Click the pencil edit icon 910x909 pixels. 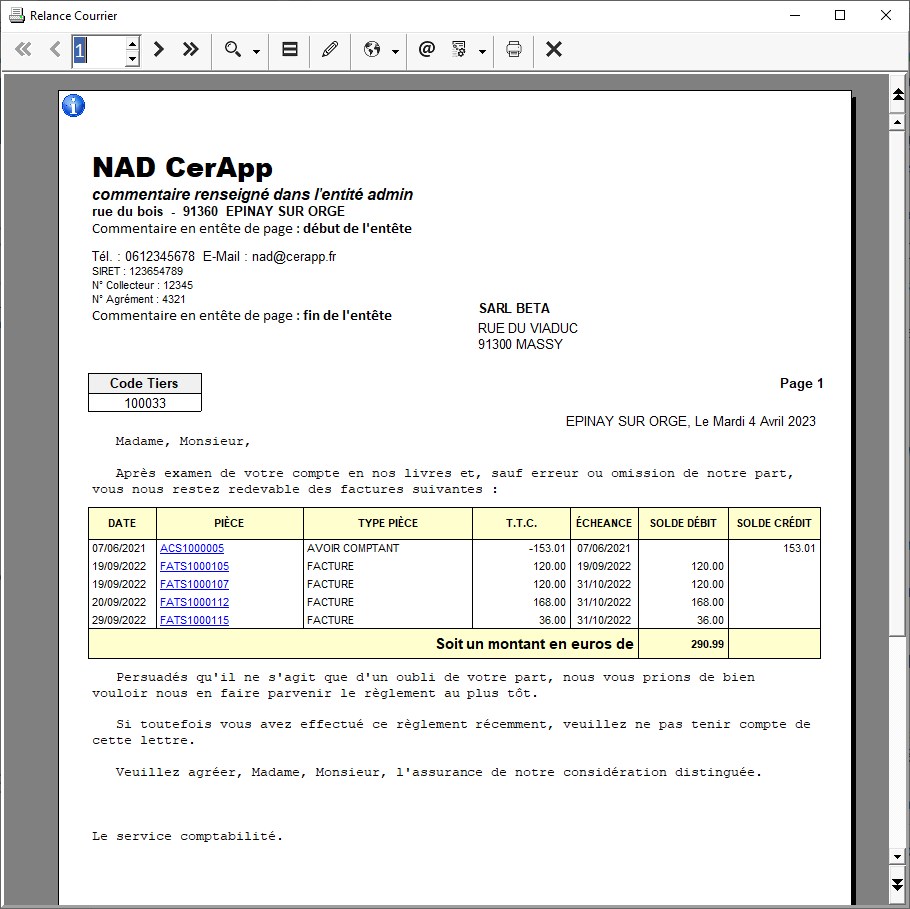[x=330, y=49]
